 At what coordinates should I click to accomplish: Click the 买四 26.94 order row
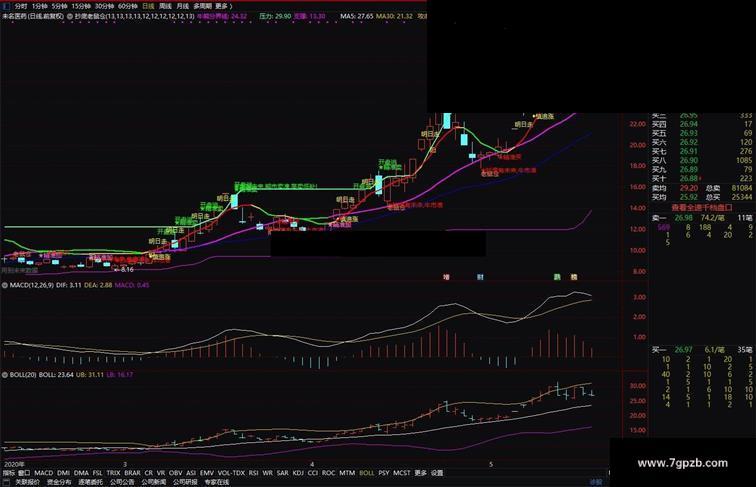702,124
